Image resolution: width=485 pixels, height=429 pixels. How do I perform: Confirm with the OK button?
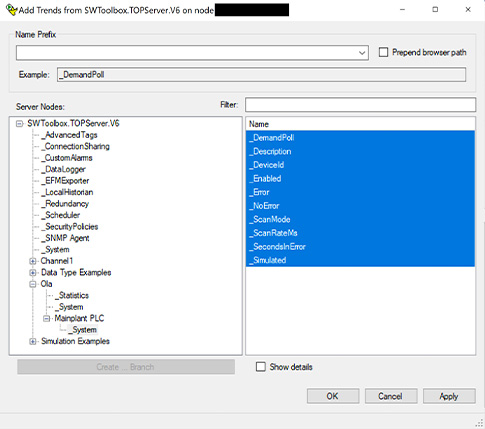(333, 396)
